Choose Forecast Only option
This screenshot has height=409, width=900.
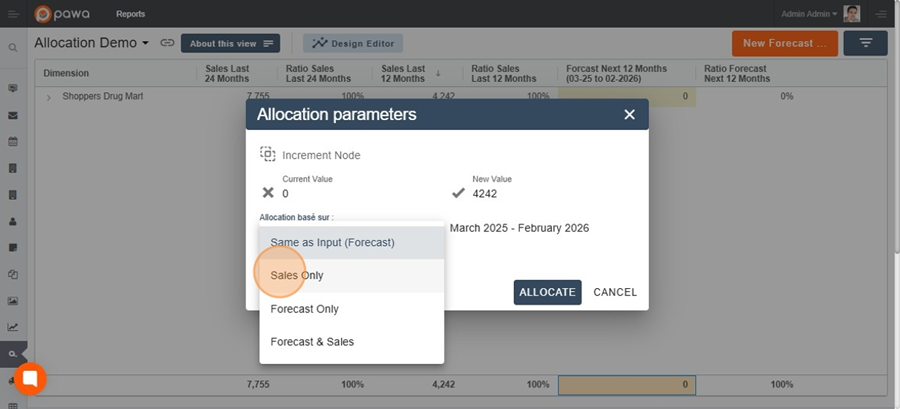pyautogui.click(x=351, y=309)
